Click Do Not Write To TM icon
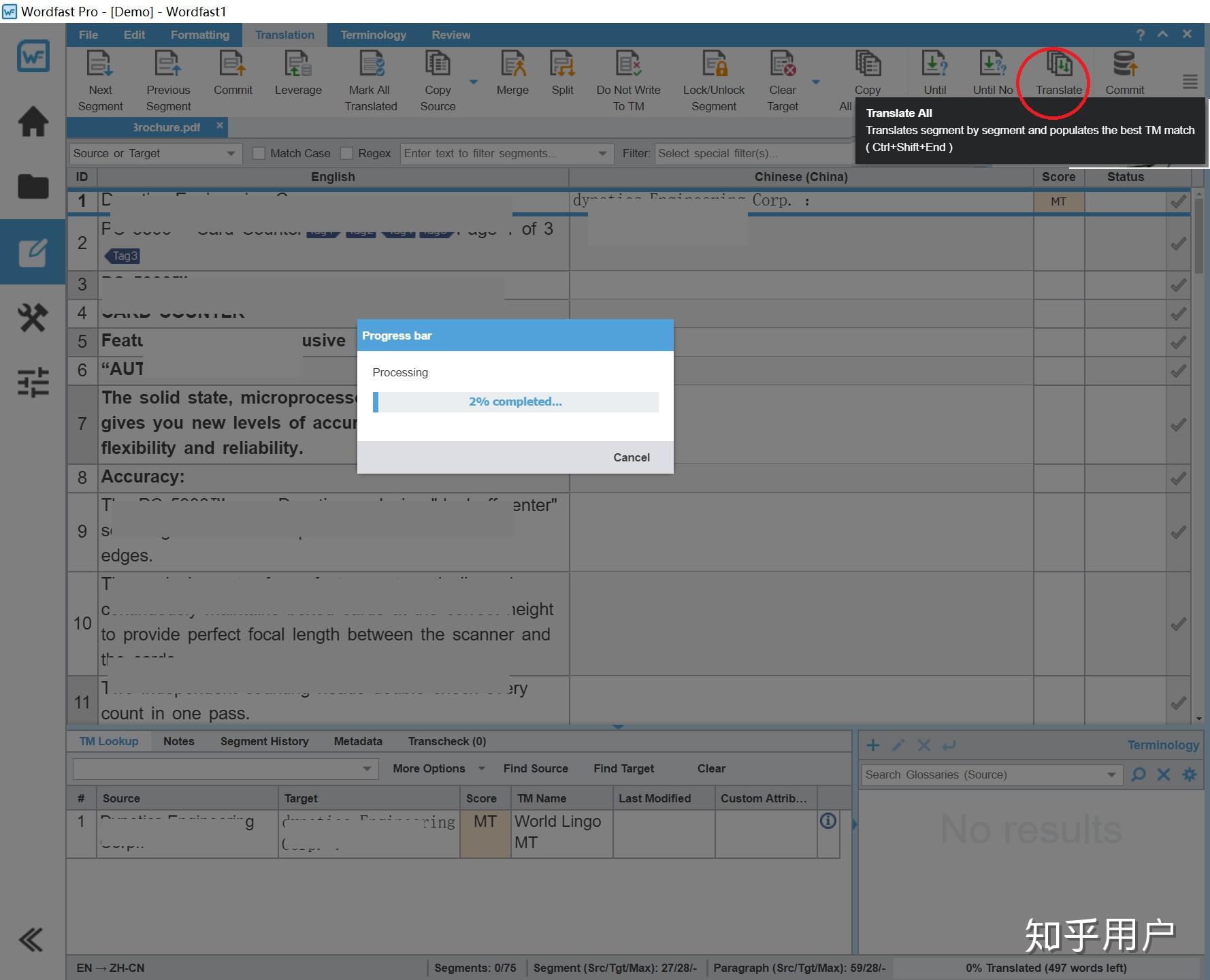 [x=628, y=63]
